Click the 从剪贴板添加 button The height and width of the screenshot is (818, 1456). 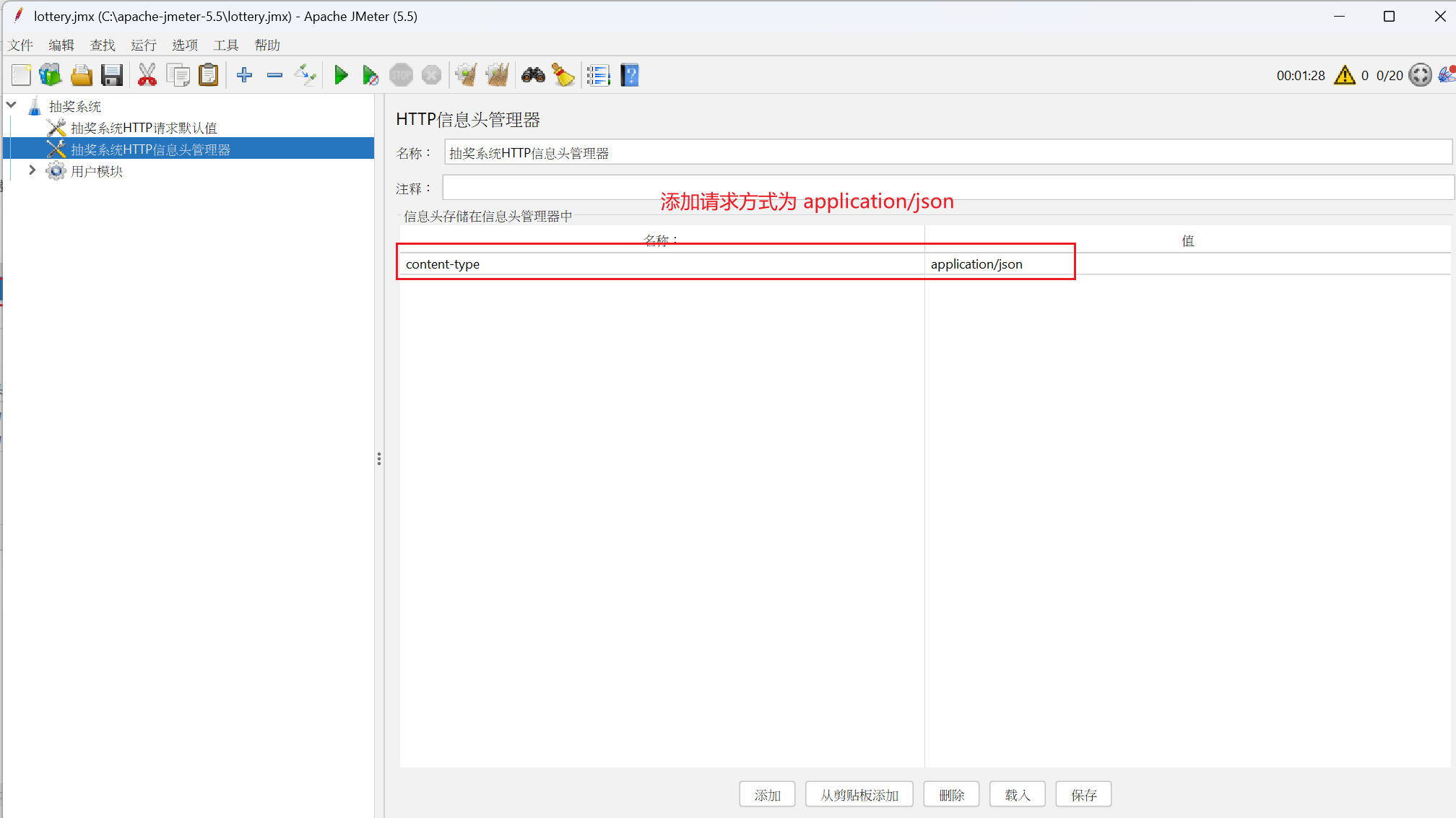[859, 794]
